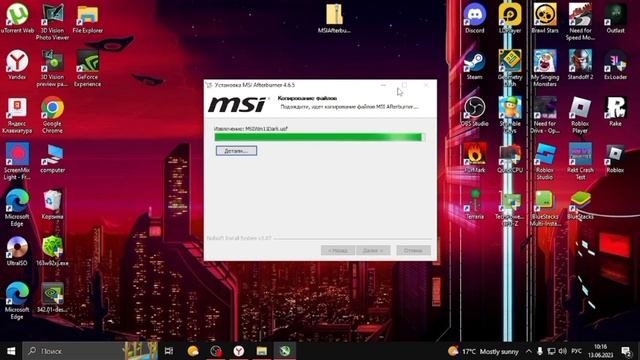The image size is (640, 360).
Task: Launch Google Chrome from the desktop
Action: coord(52,115)
